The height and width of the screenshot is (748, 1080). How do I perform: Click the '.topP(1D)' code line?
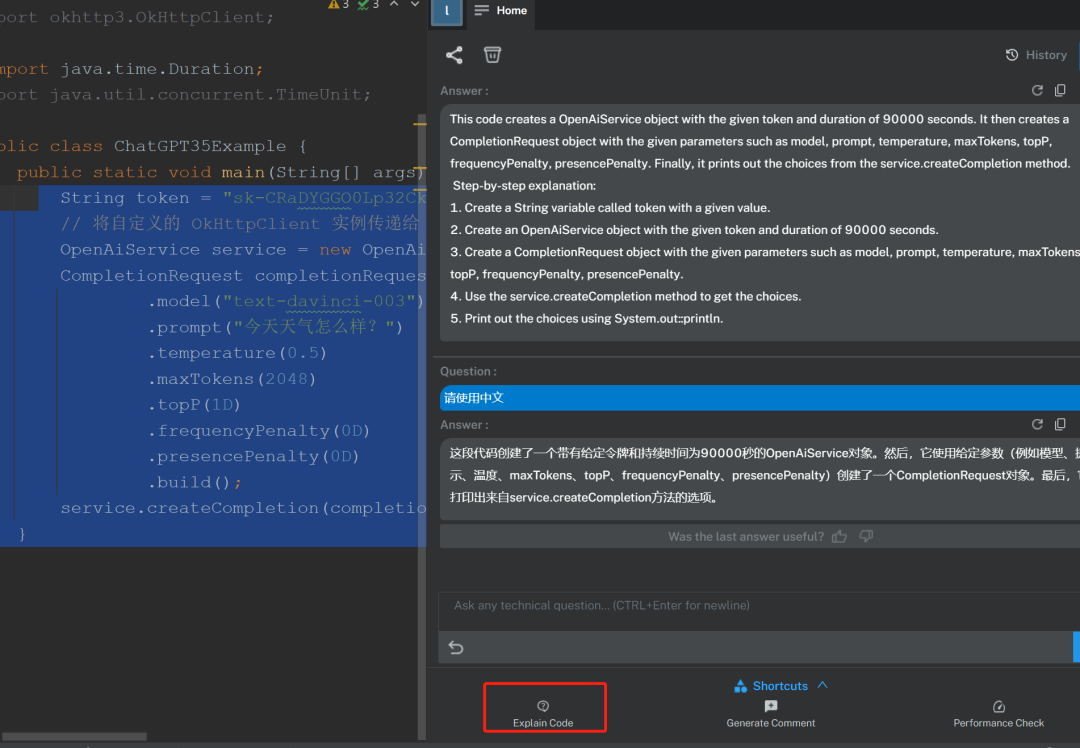tap(194, 405)
